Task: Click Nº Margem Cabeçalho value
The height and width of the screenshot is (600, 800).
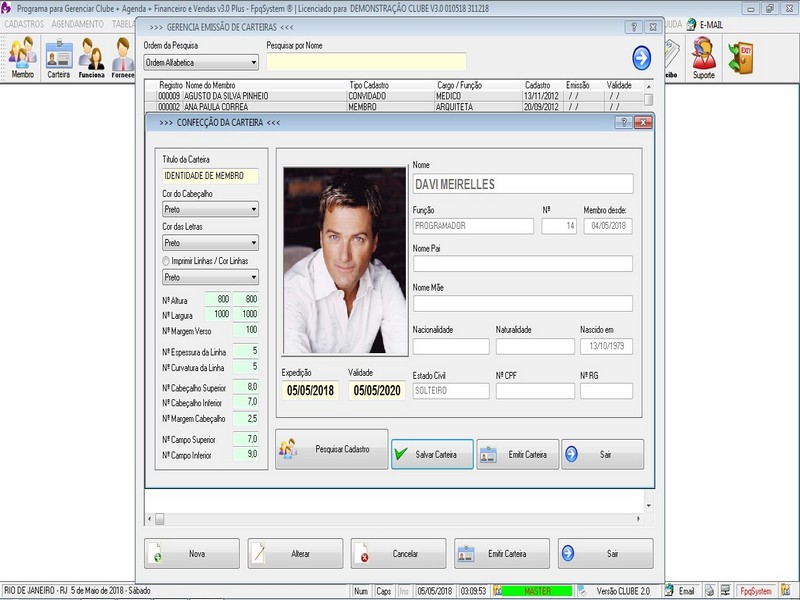Action: pyautogui.click(x=246, y=418)
